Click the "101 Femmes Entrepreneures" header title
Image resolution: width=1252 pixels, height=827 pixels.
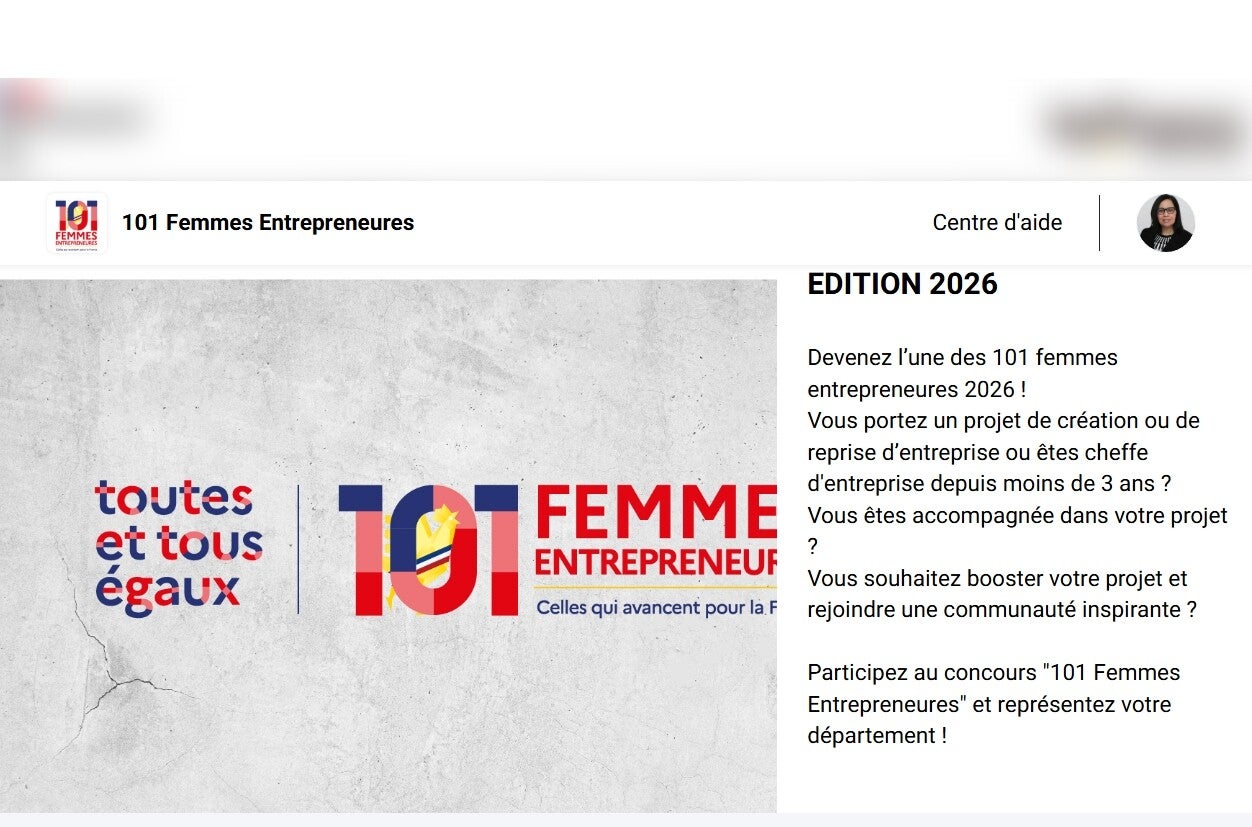[267, 223]
